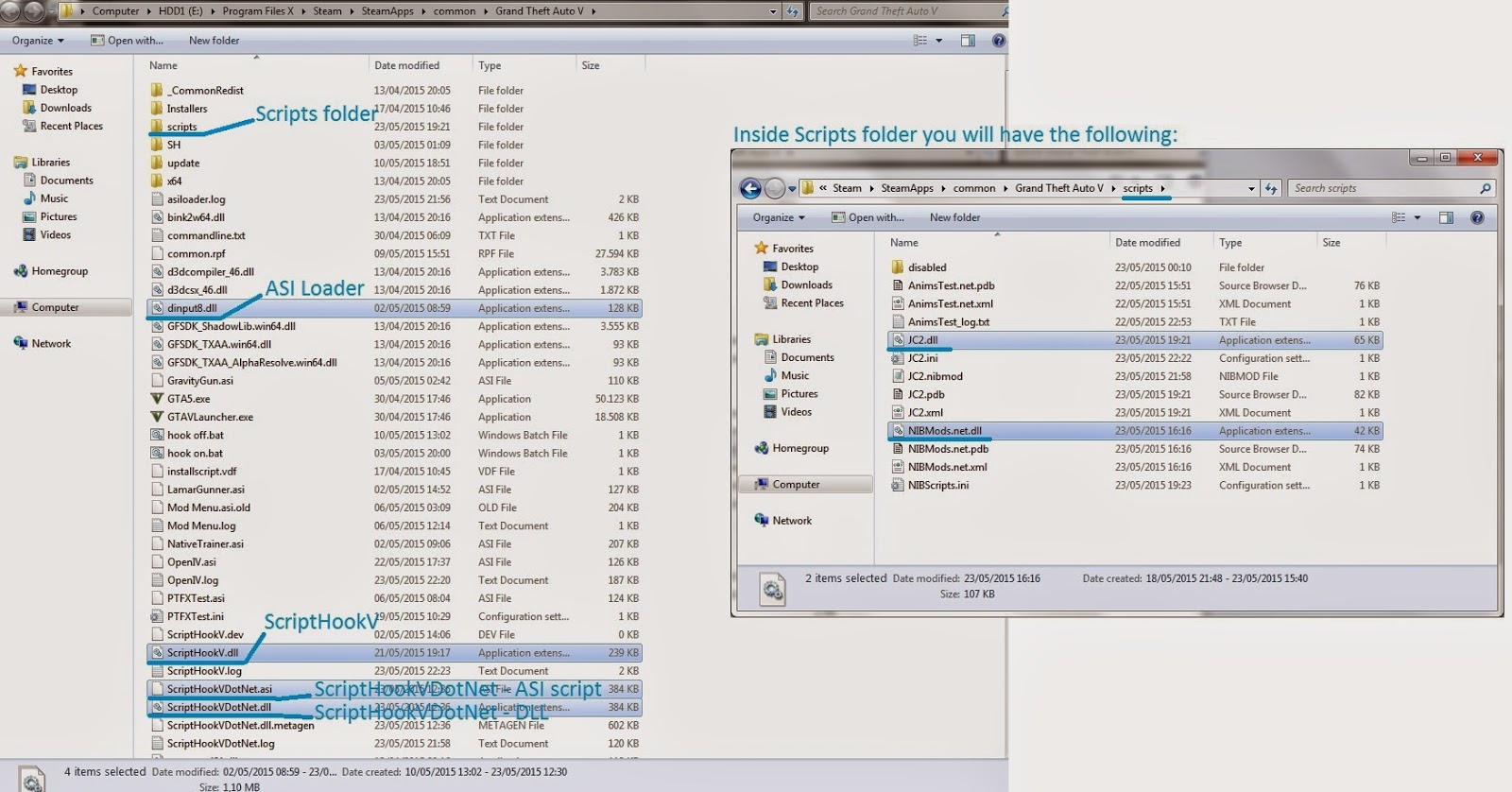Viewport: 1512px width, 792px height.
Task: Click Grand Theft Auto V breadcrumb in scripts window
Action: pyautogui.click(x=1058, y=188)
